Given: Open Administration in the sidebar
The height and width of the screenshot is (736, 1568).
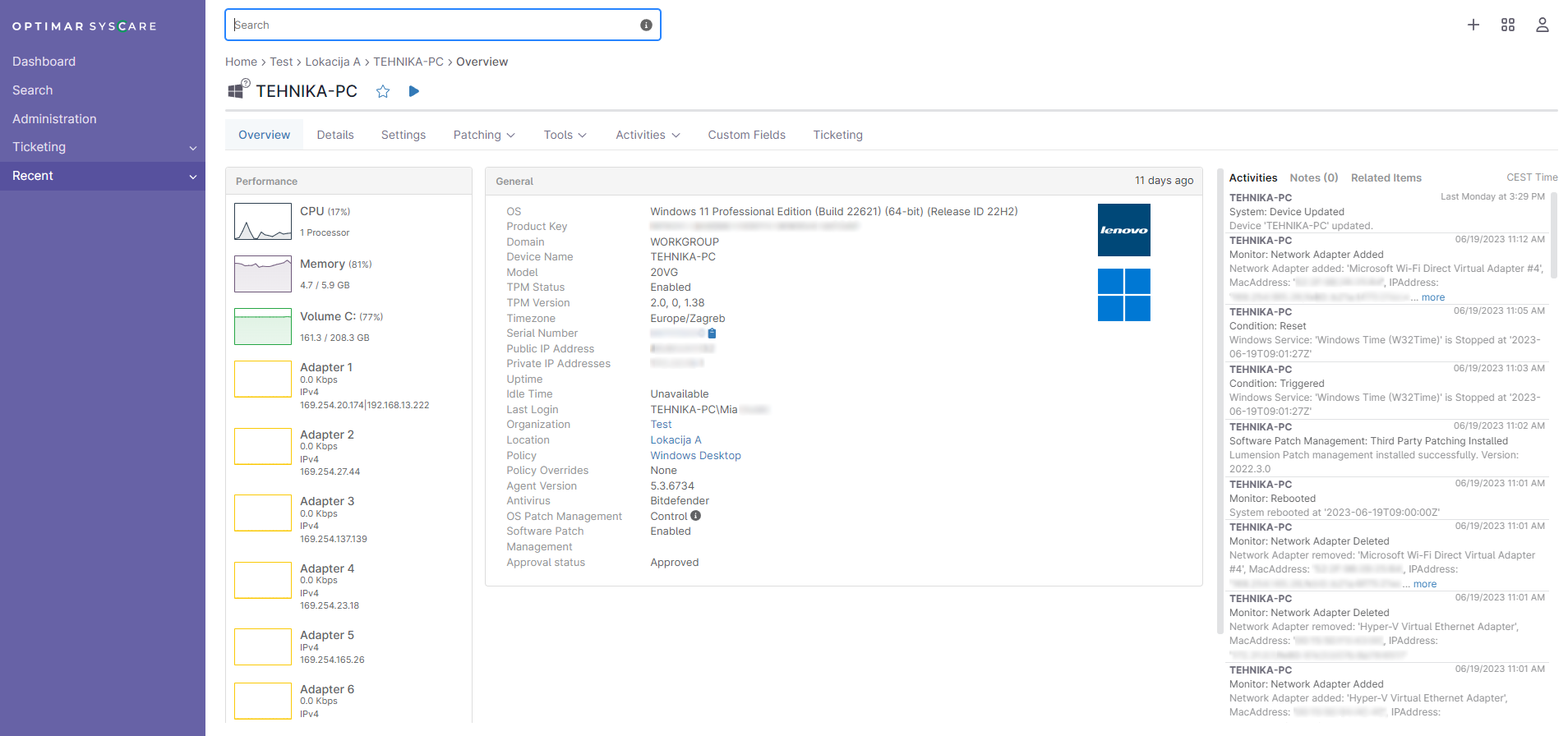Looking at the screenshot, I should coord(54,119).
